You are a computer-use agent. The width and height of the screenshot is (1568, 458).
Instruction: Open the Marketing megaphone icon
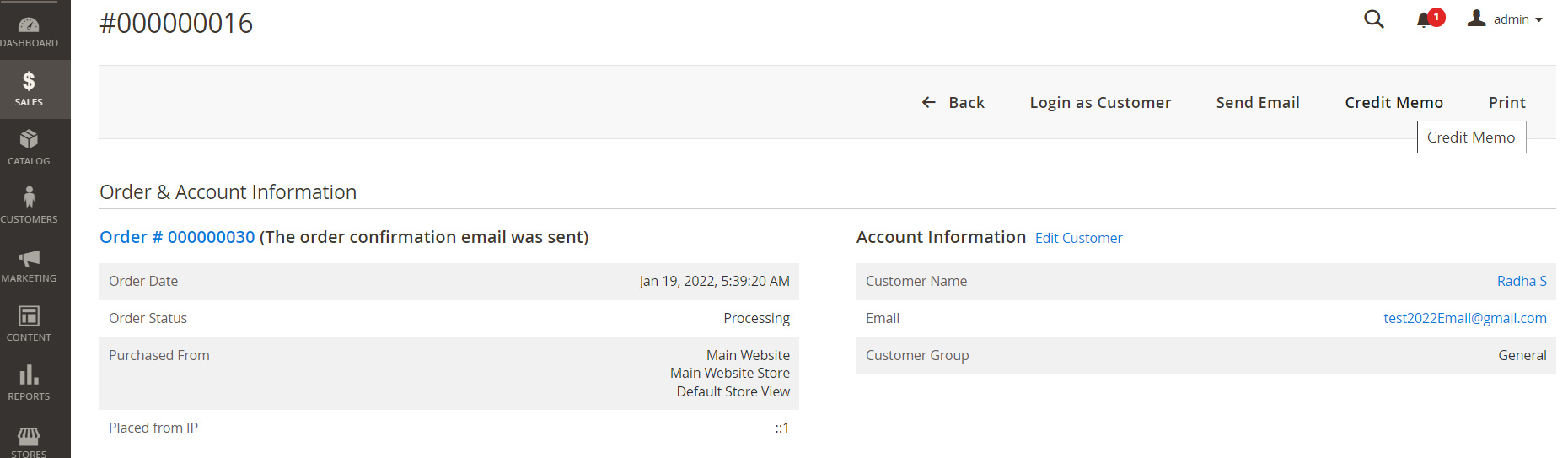(29, 258)
